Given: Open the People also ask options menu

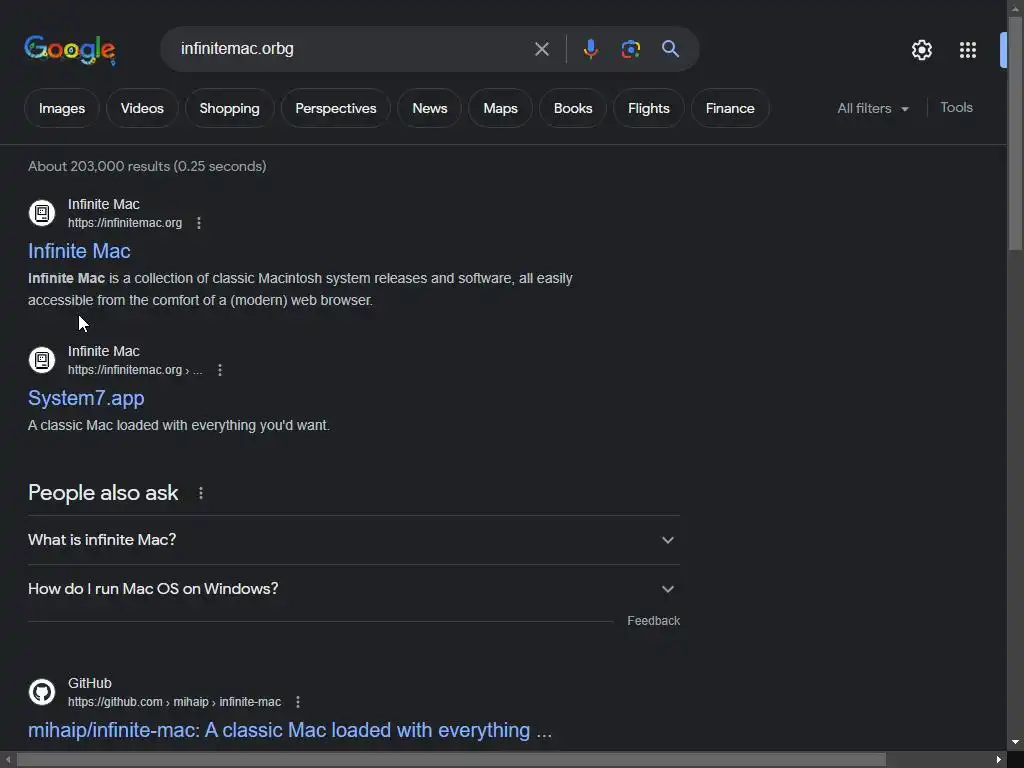Looking at the screenshot, I should [200, 493].
